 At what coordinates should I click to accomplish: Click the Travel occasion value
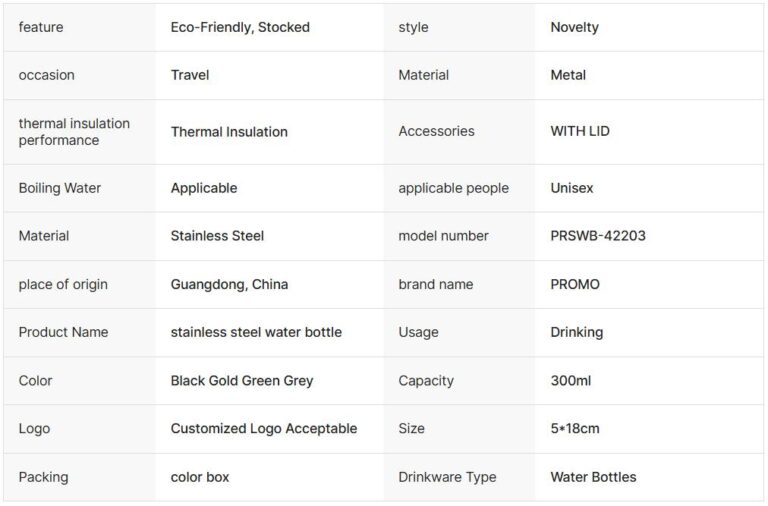click(x=190, y=75)
